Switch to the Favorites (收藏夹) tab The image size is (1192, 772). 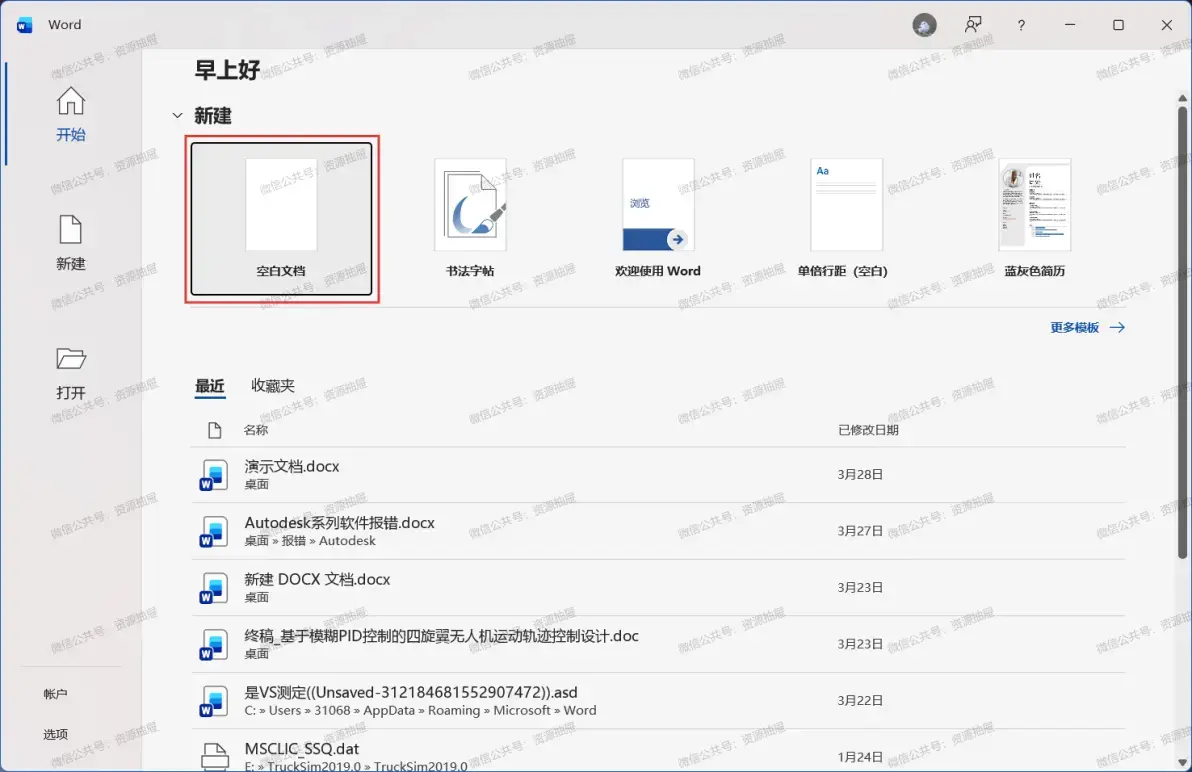tap(273, 386)
